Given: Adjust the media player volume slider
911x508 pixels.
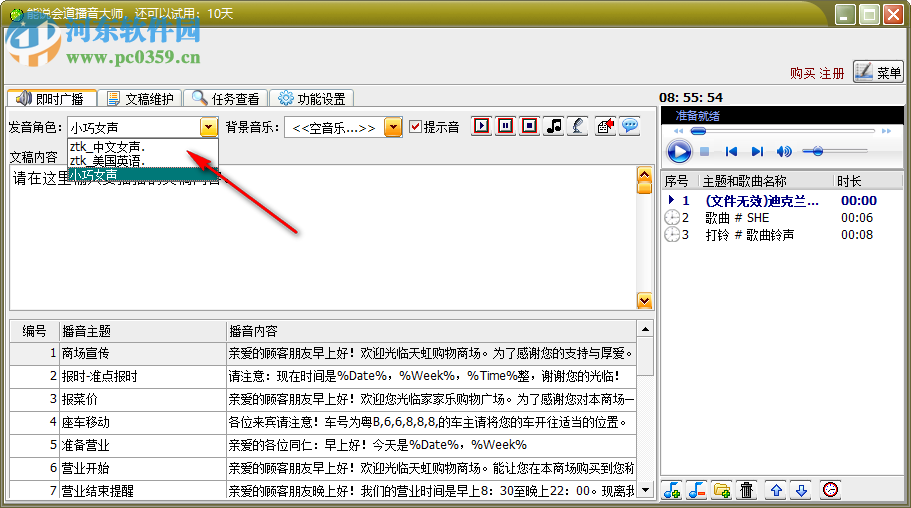Looking at the screenshot, I should [x=834, y=152].
